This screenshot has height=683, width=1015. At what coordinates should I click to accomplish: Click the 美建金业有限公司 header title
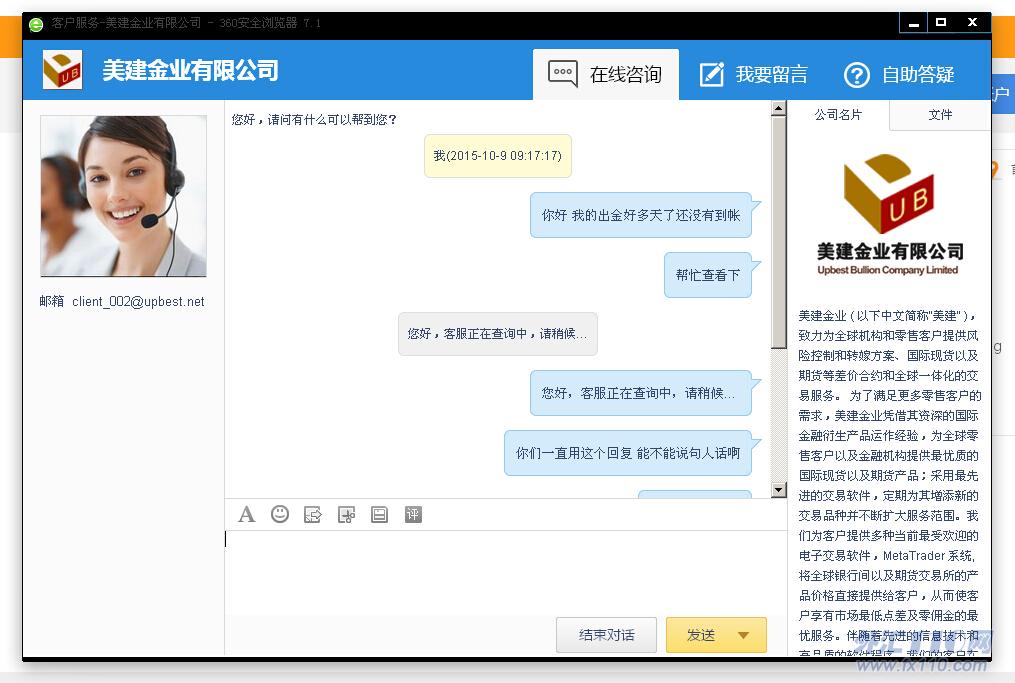(190, 70)
